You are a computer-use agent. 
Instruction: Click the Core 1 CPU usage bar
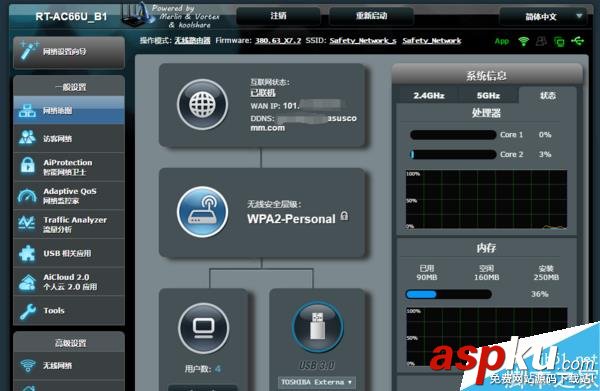[453, 135]
